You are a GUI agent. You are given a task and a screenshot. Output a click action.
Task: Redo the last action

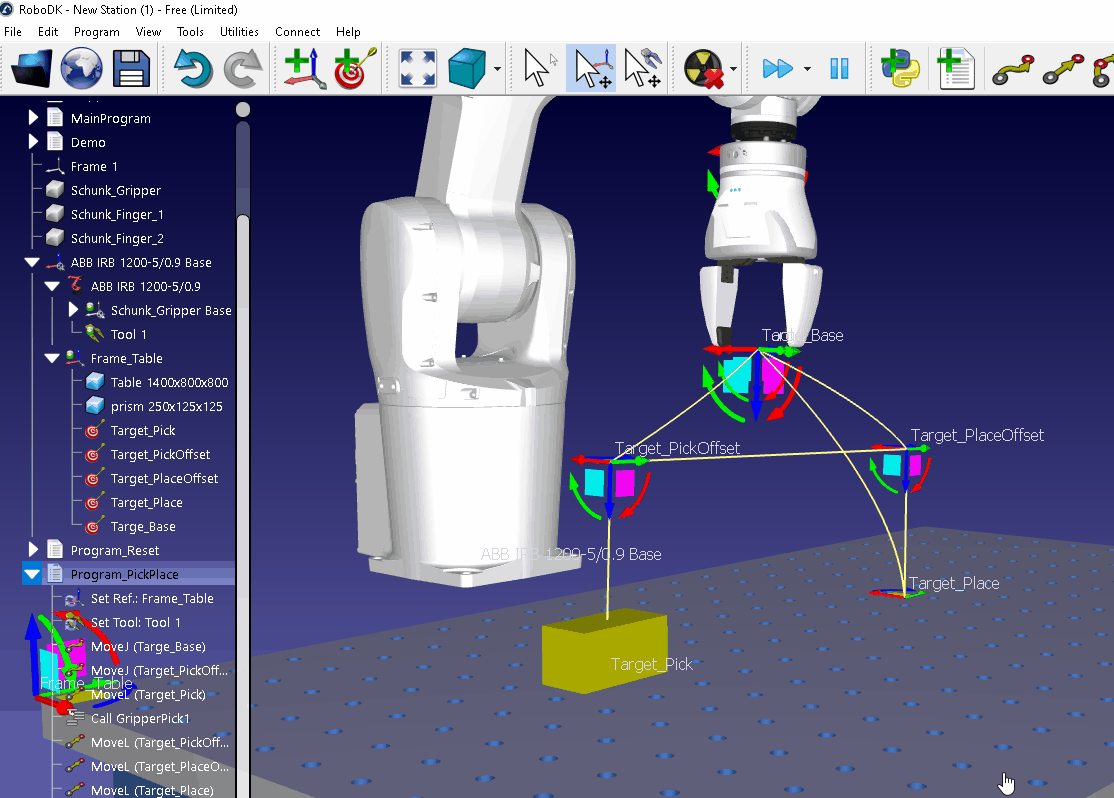tap(242, 69)
